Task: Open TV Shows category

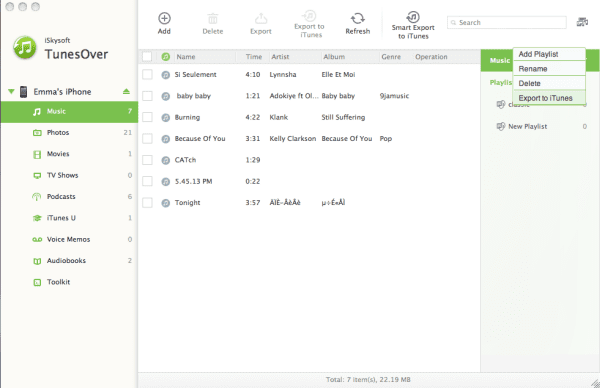Action: (69, 176)
